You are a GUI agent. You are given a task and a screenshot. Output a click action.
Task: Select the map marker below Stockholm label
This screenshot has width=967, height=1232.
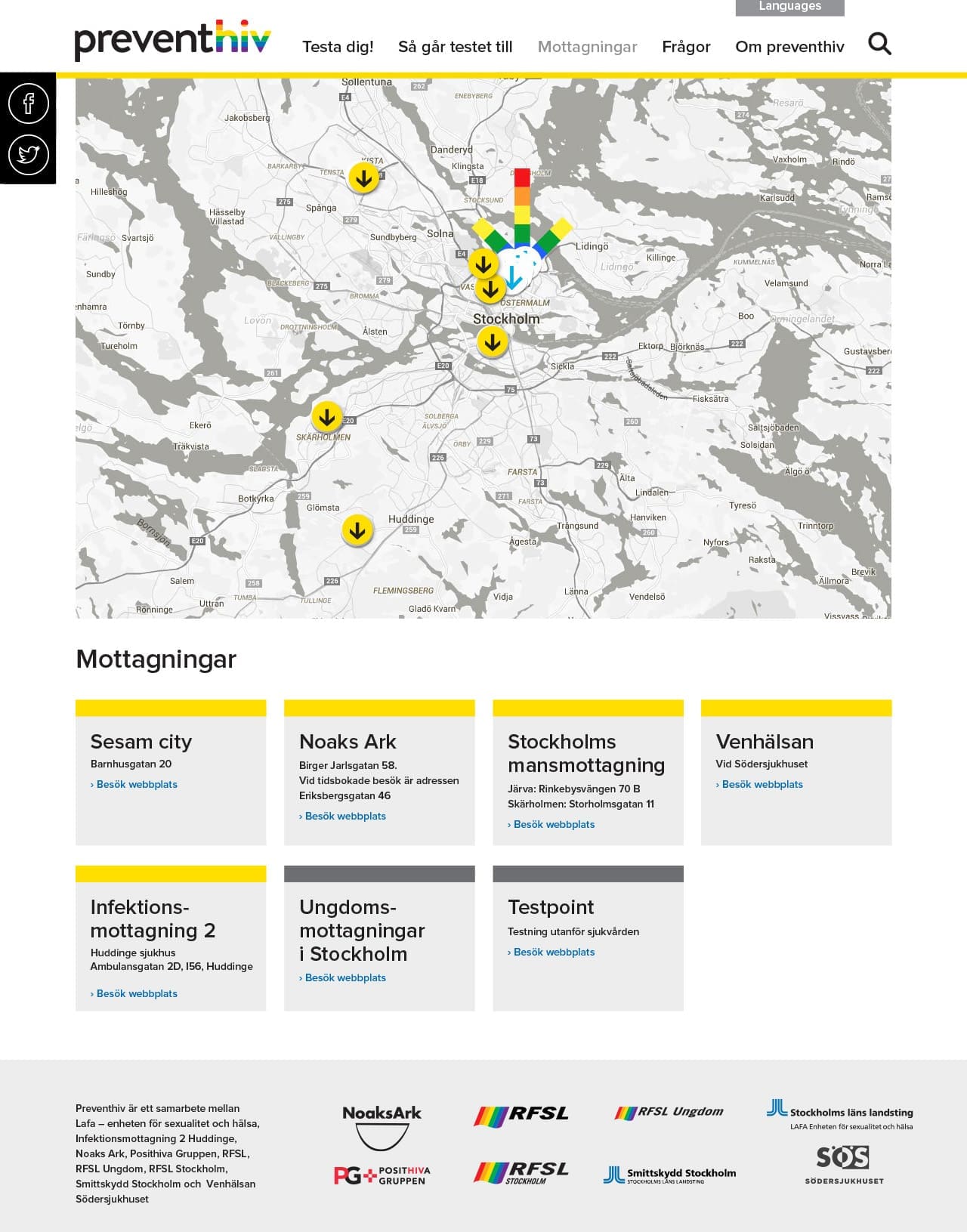click(x=493, y=344)
